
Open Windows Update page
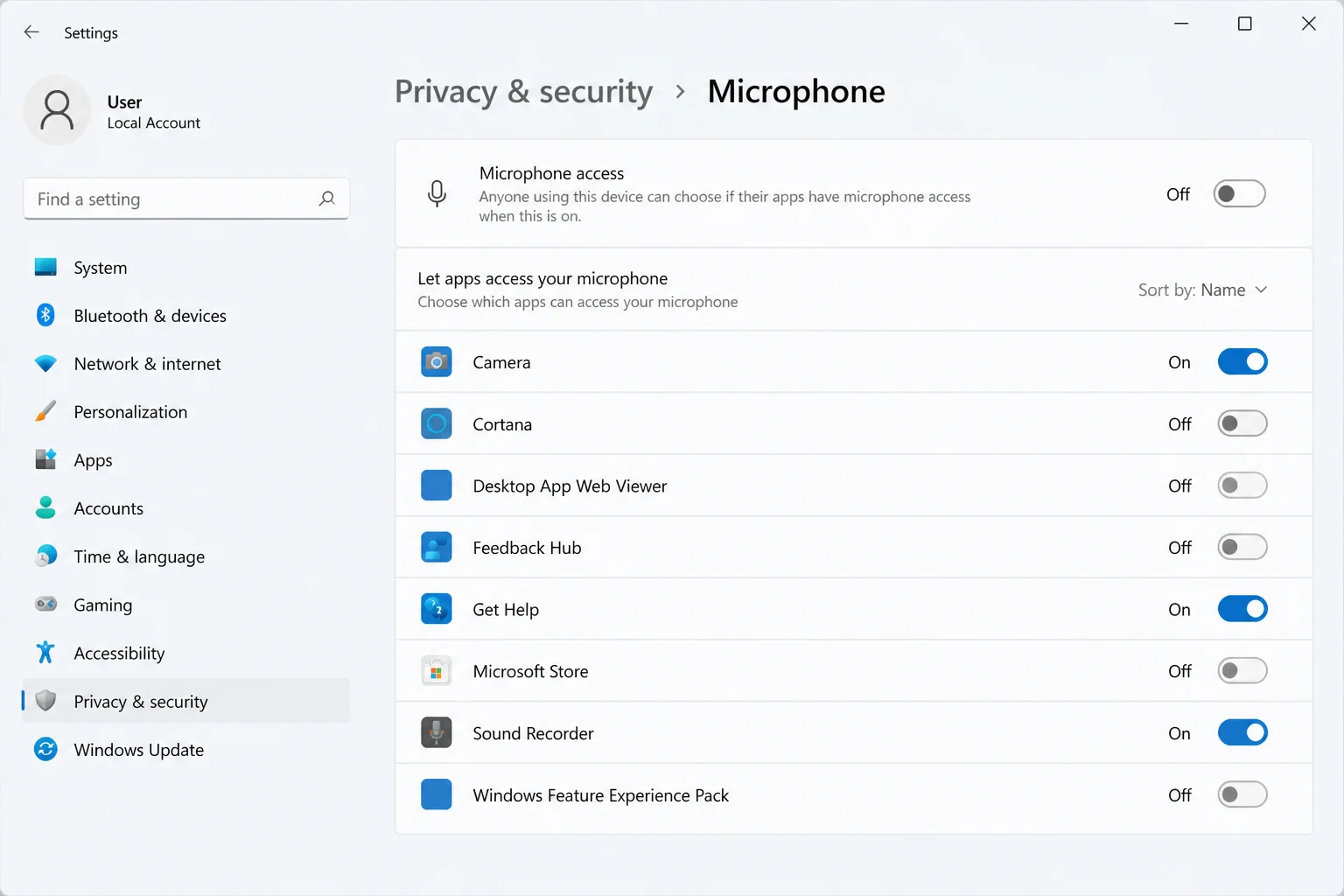tap(186, 749)
